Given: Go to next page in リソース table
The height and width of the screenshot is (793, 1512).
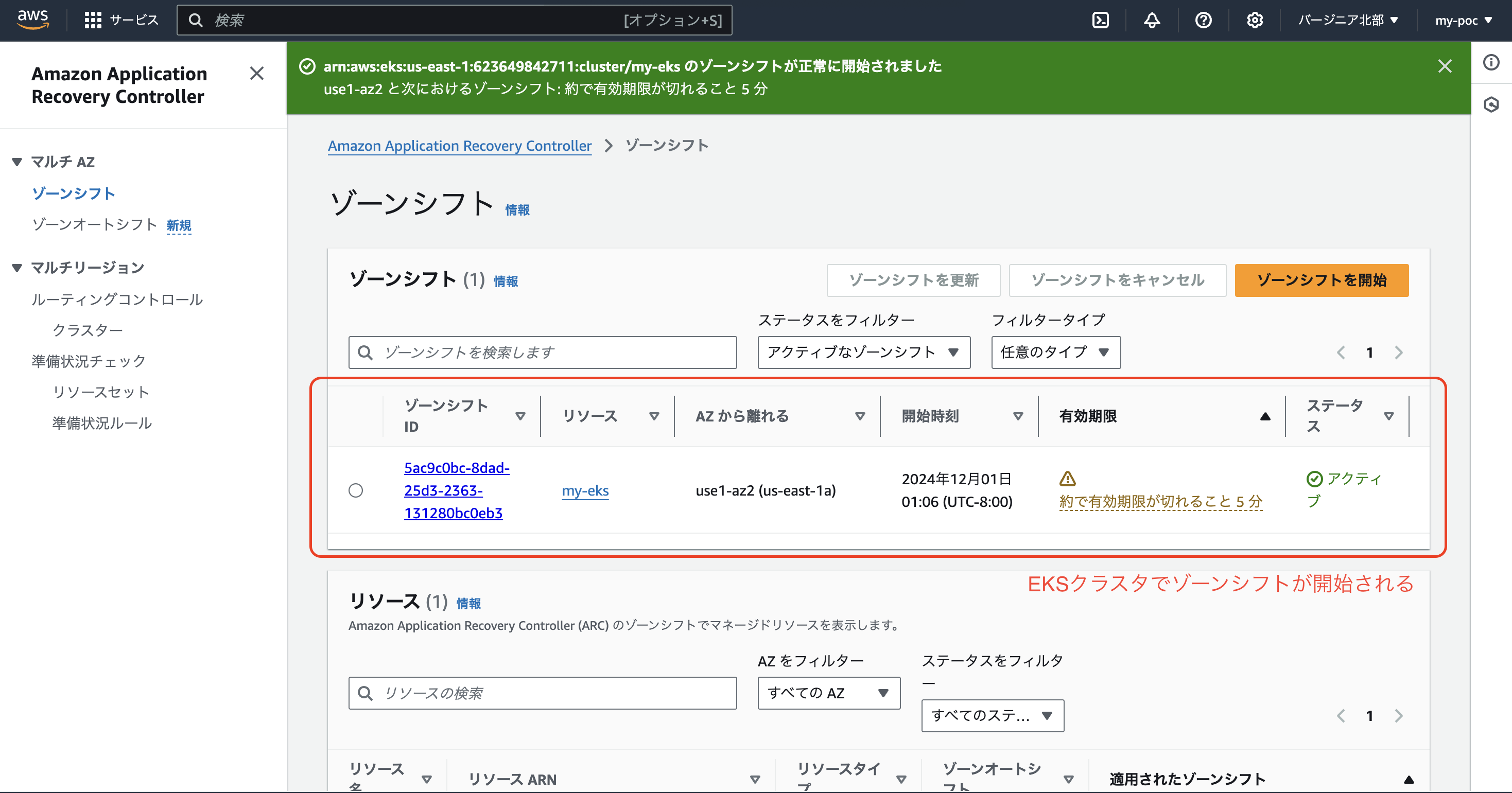Looking at the screenshot, I should click(1399, 716).
